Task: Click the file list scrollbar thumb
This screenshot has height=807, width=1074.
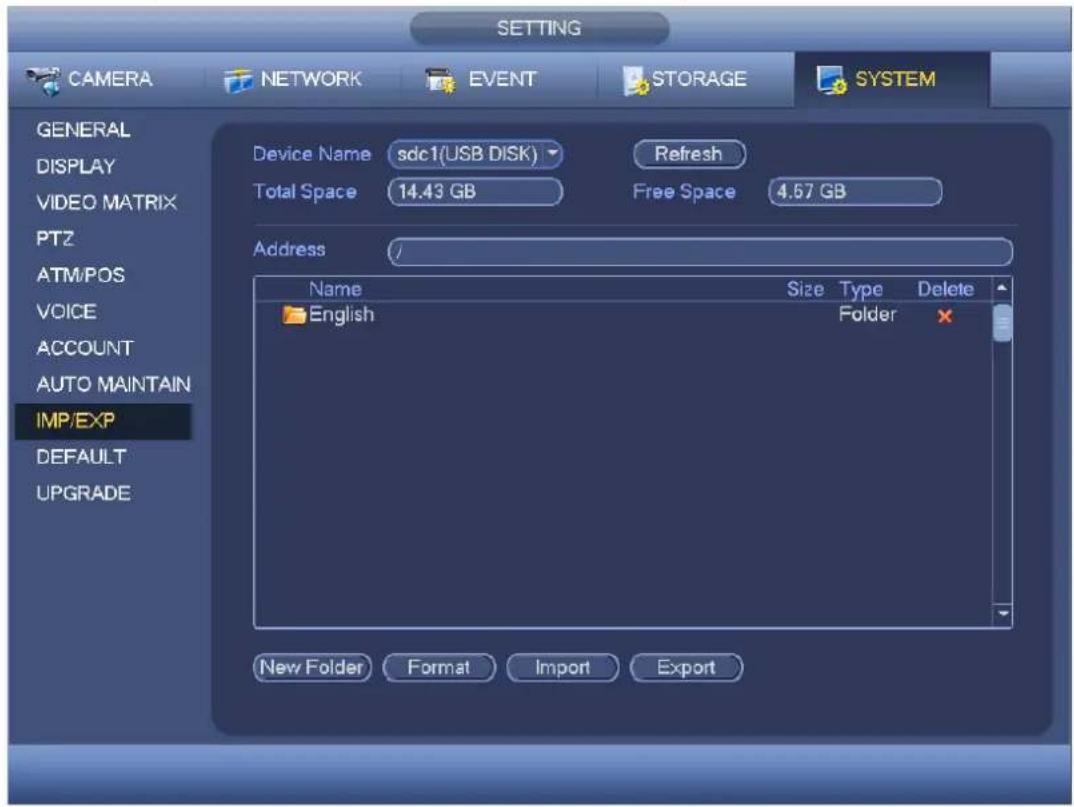Action: [1002, 323]
